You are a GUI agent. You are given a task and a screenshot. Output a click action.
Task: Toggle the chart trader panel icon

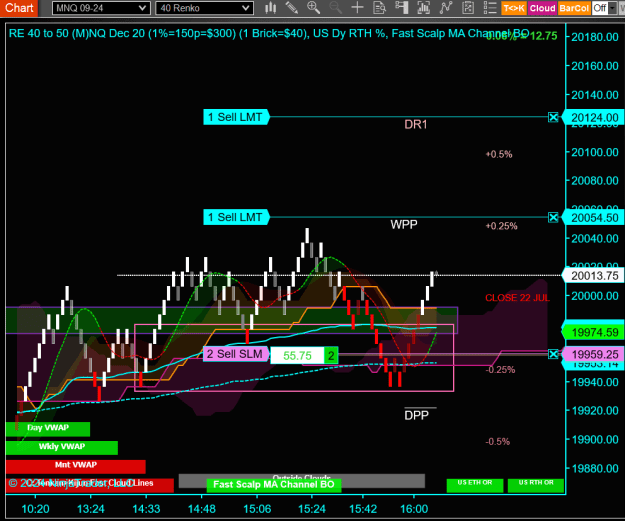(x=401, y=8)
